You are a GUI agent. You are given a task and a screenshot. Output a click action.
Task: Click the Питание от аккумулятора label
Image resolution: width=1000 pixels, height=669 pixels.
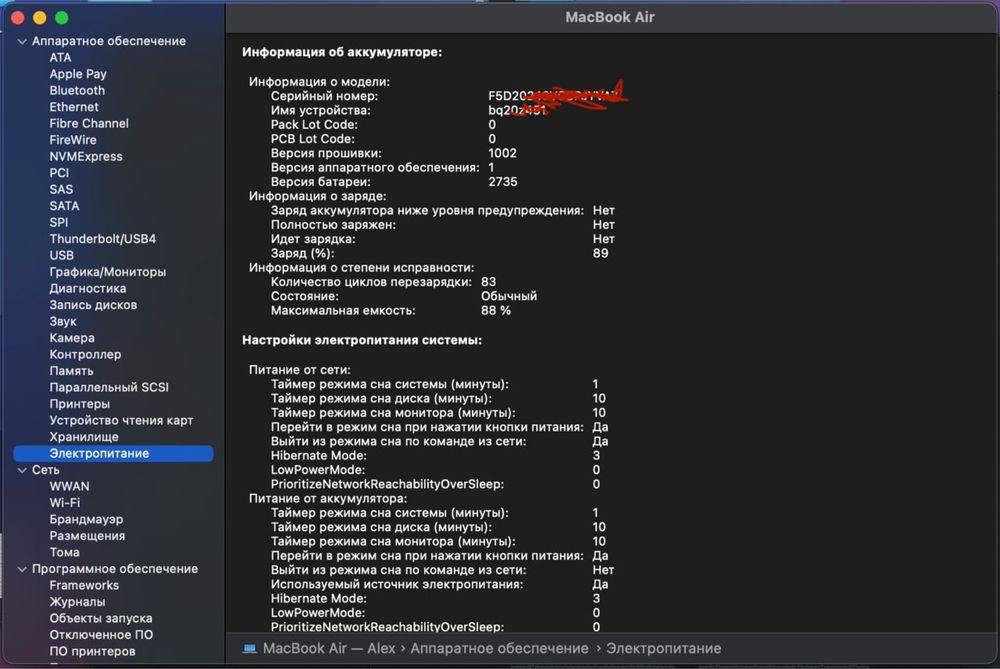coord(328,498)
